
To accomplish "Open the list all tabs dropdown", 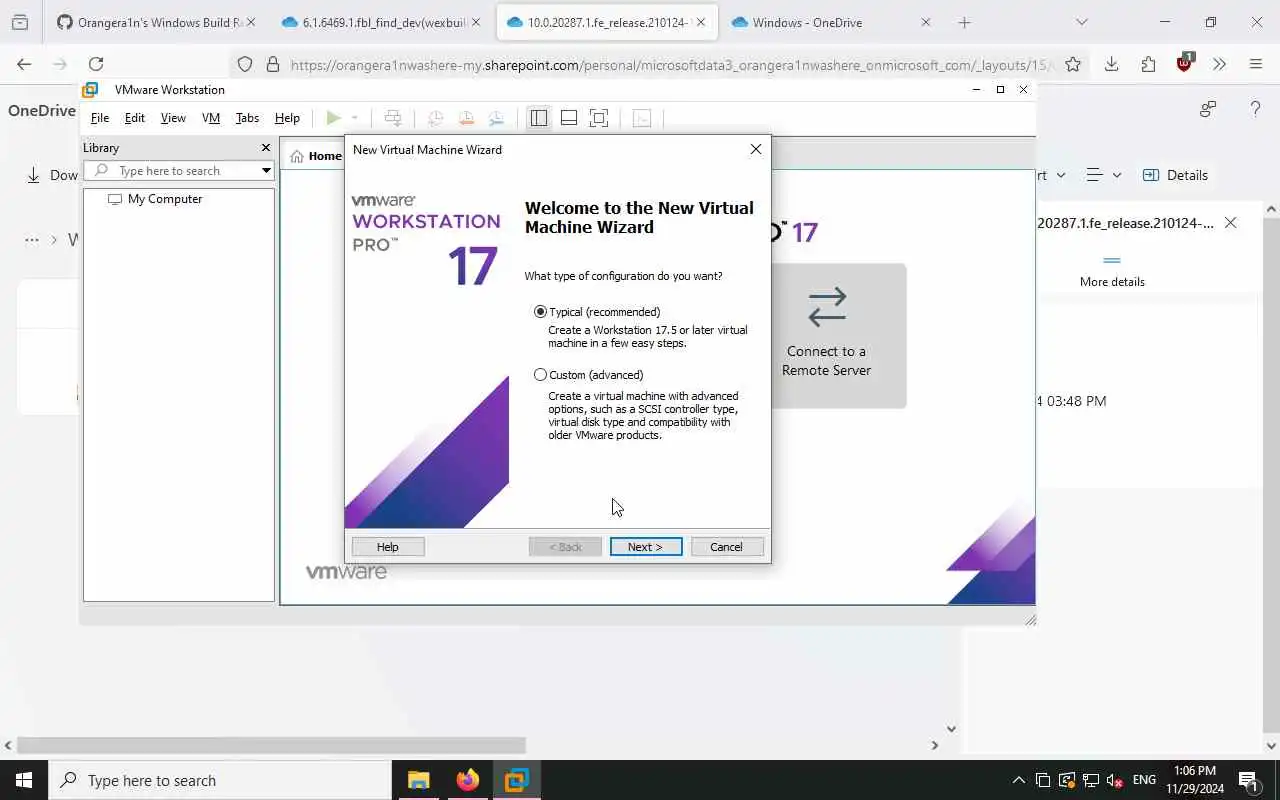I will click(x=1081, y=22).
